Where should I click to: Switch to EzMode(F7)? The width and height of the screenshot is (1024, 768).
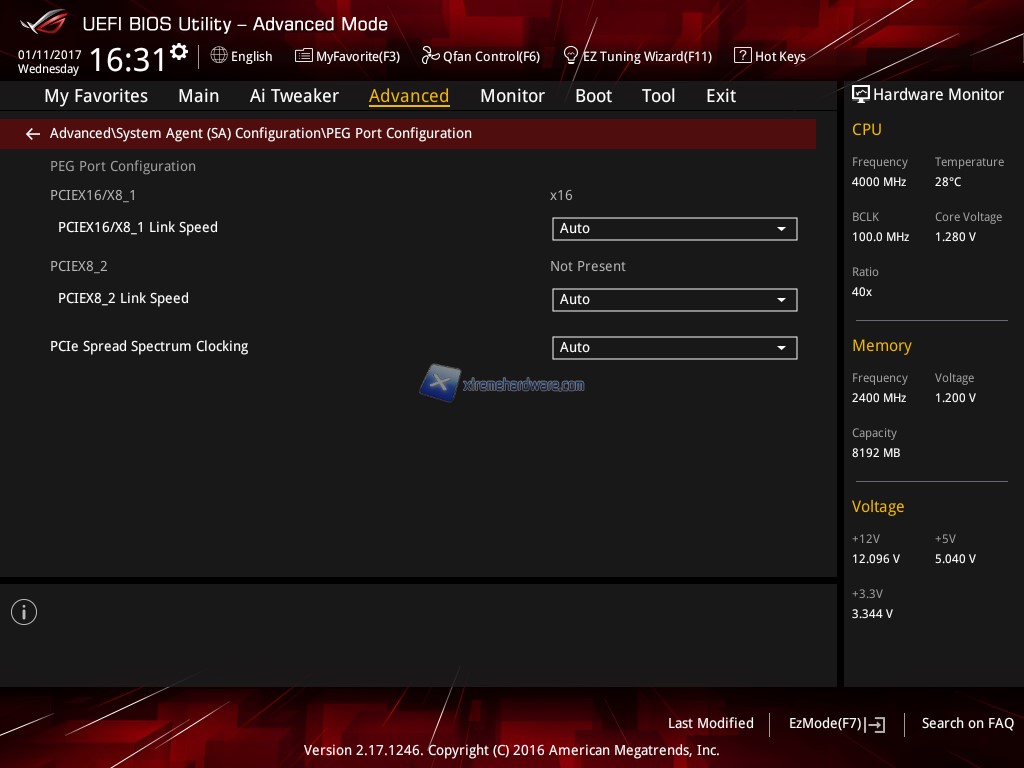pos(836,724)
